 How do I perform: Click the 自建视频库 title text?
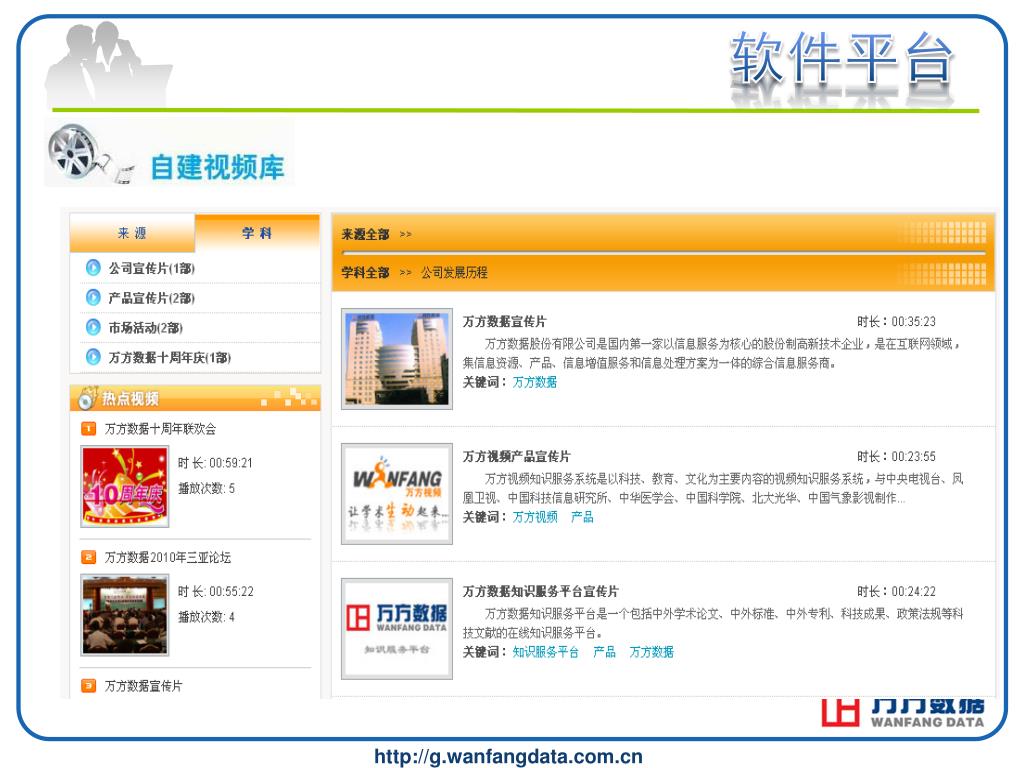click(217, 167)
